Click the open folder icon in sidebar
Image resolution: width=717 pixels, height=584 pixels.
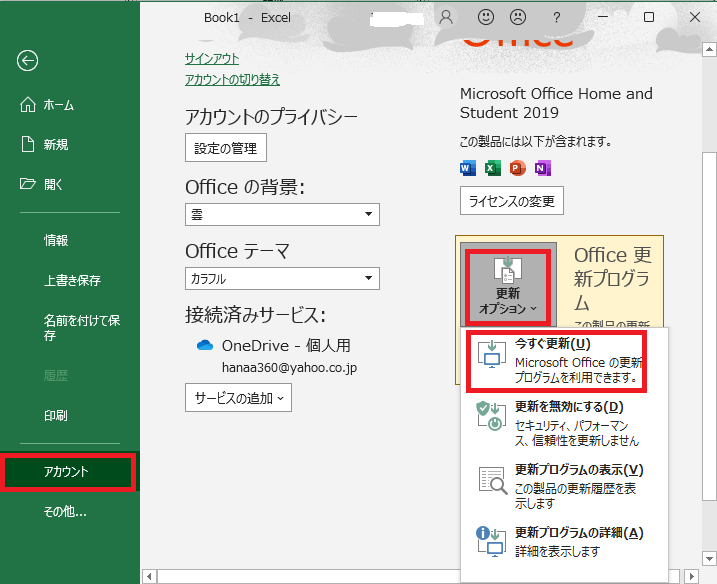28,184
